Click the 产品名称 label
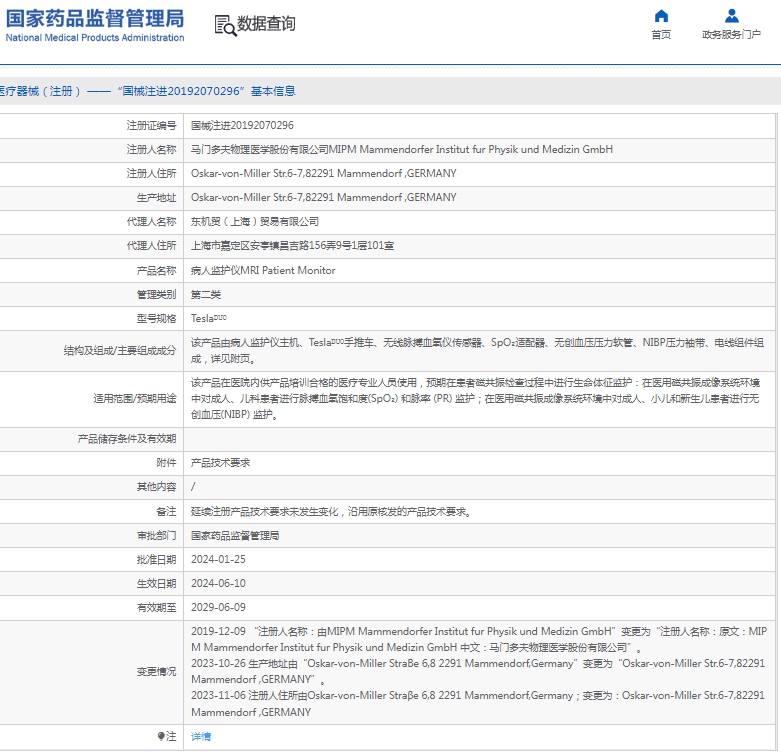Image resolution: width=781 pixels, height=754 pixels. (156, 270)
